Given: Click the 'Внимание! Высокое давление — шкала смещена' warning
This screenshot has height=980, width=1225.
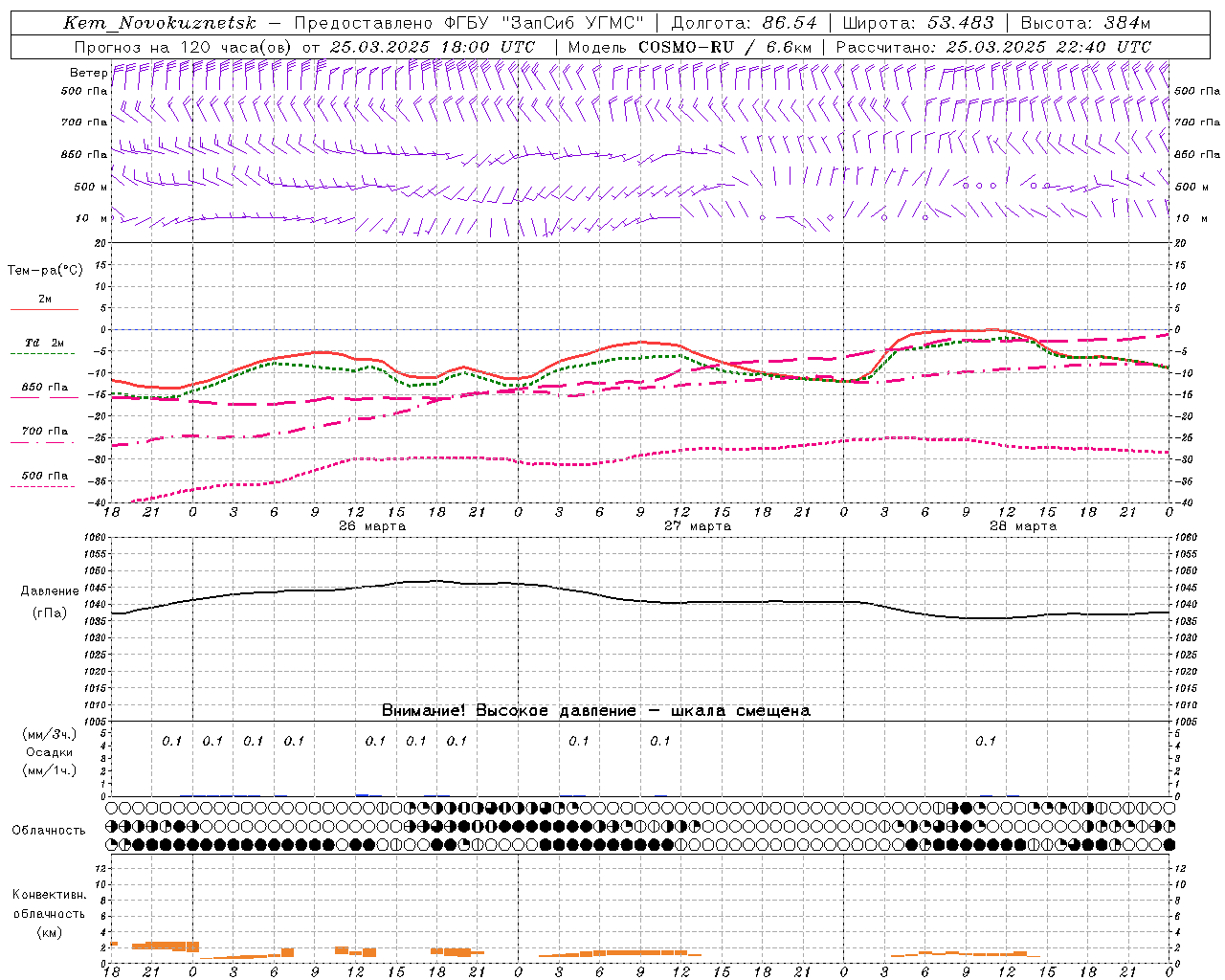Looking at the screenshot, I should 595,711.
